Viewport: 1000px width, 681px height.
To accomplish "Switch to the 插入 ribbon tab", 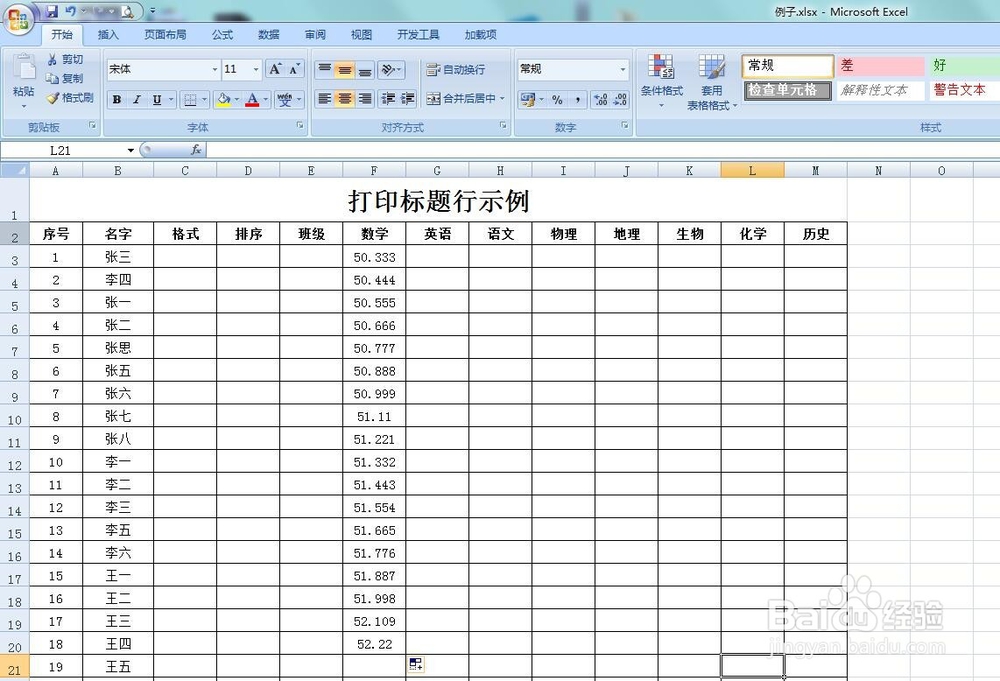I will tap(108, 34).
